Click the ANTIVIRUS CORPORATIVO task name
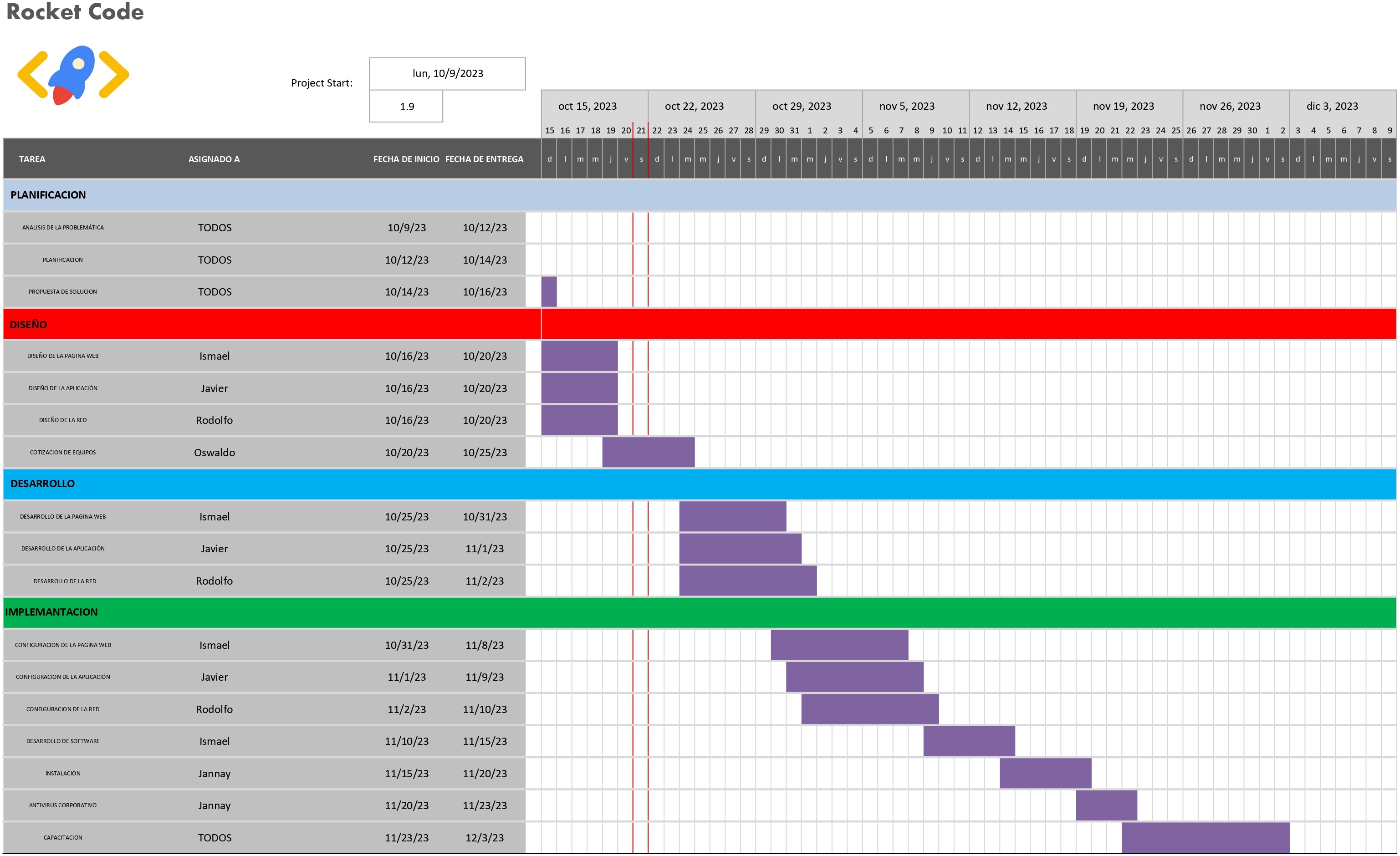This screenshot has height=856, width=1400. [x=63, y=805]
